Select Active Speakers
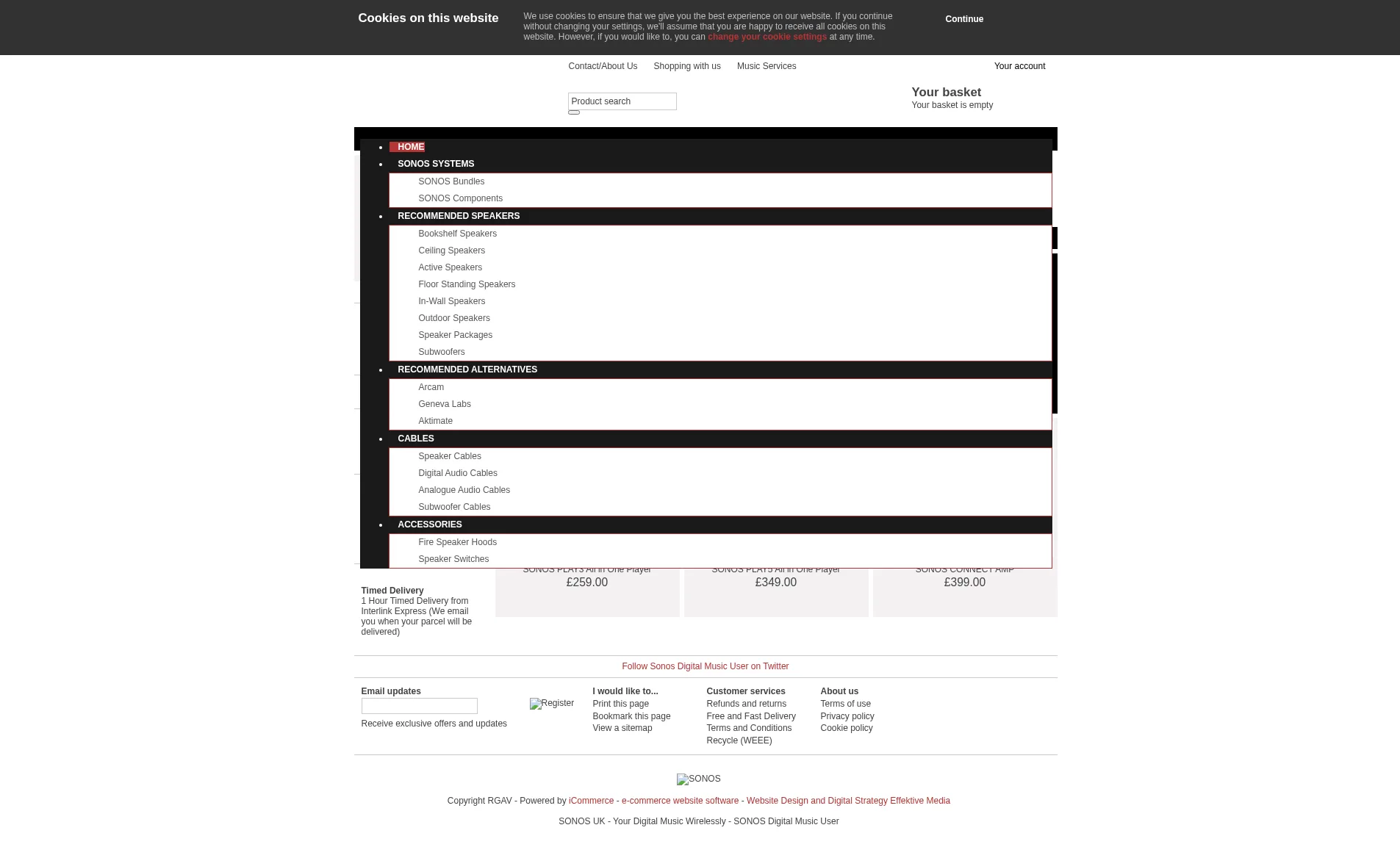This screenshot has height=847, width=1400. pyautogui.click(x=450, y=267)
